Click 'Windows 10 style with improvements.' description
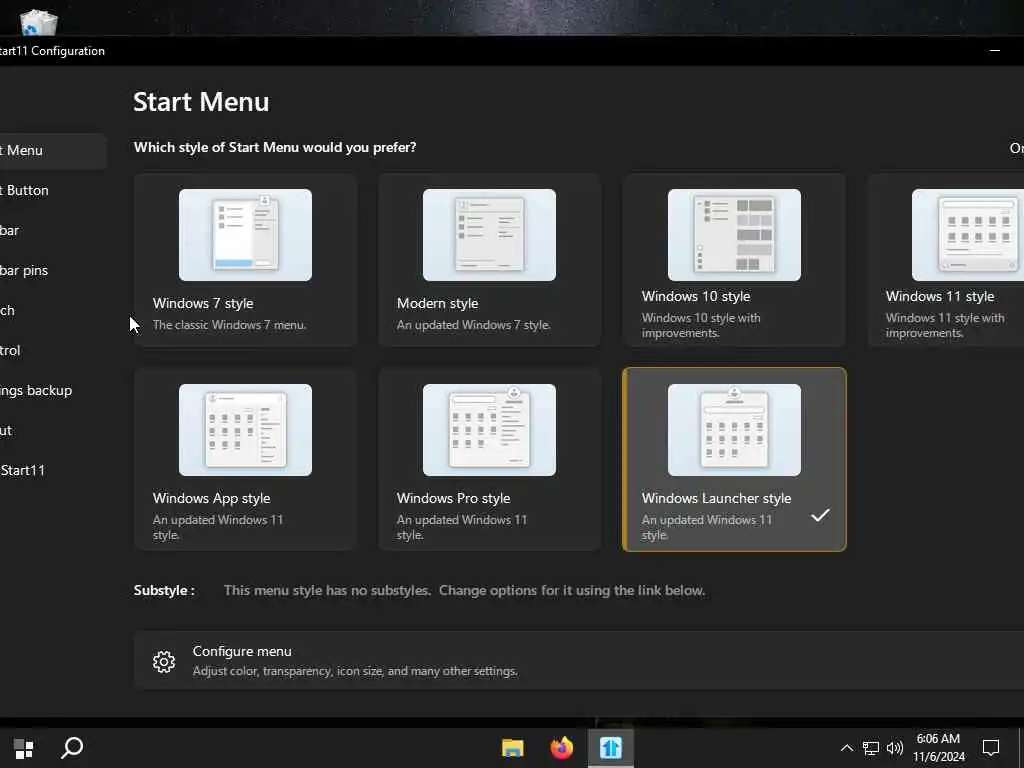Viewport: 1024px width, 768px height. pos(701,325)
